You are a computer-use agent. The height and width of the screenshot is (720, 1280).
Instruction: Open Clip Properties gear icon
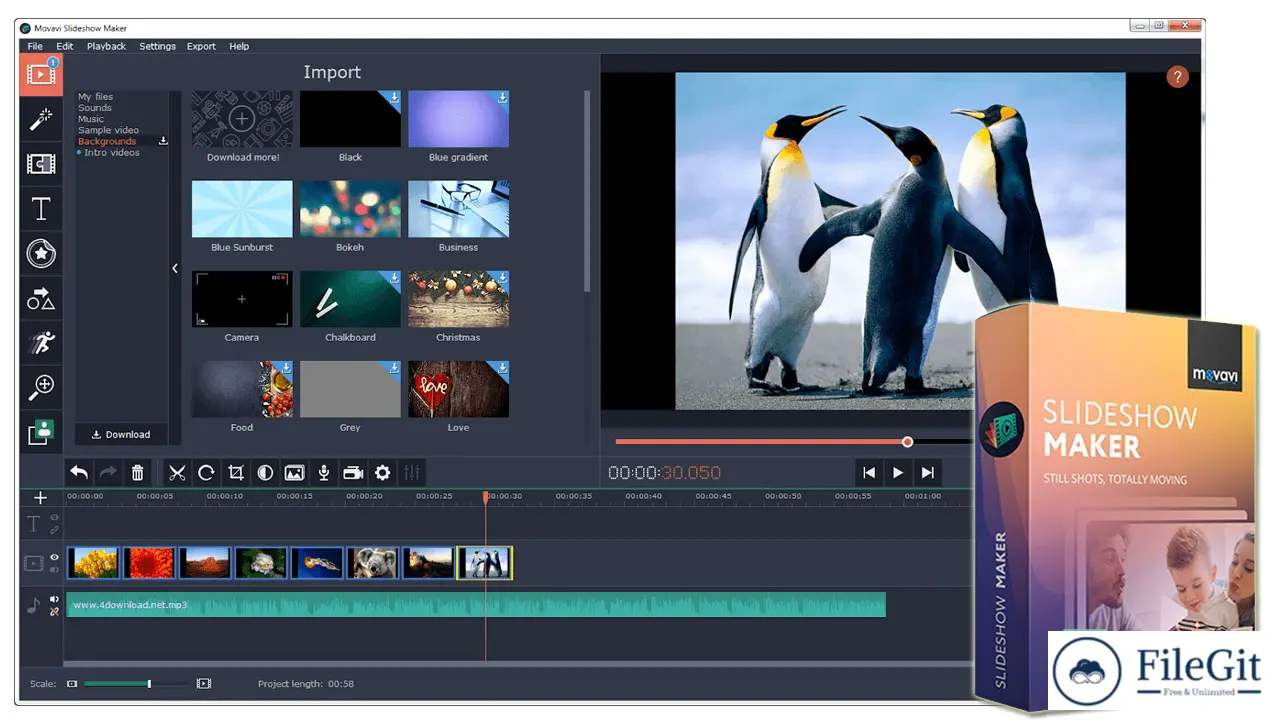pyautogui.click(x=382, y=473)
